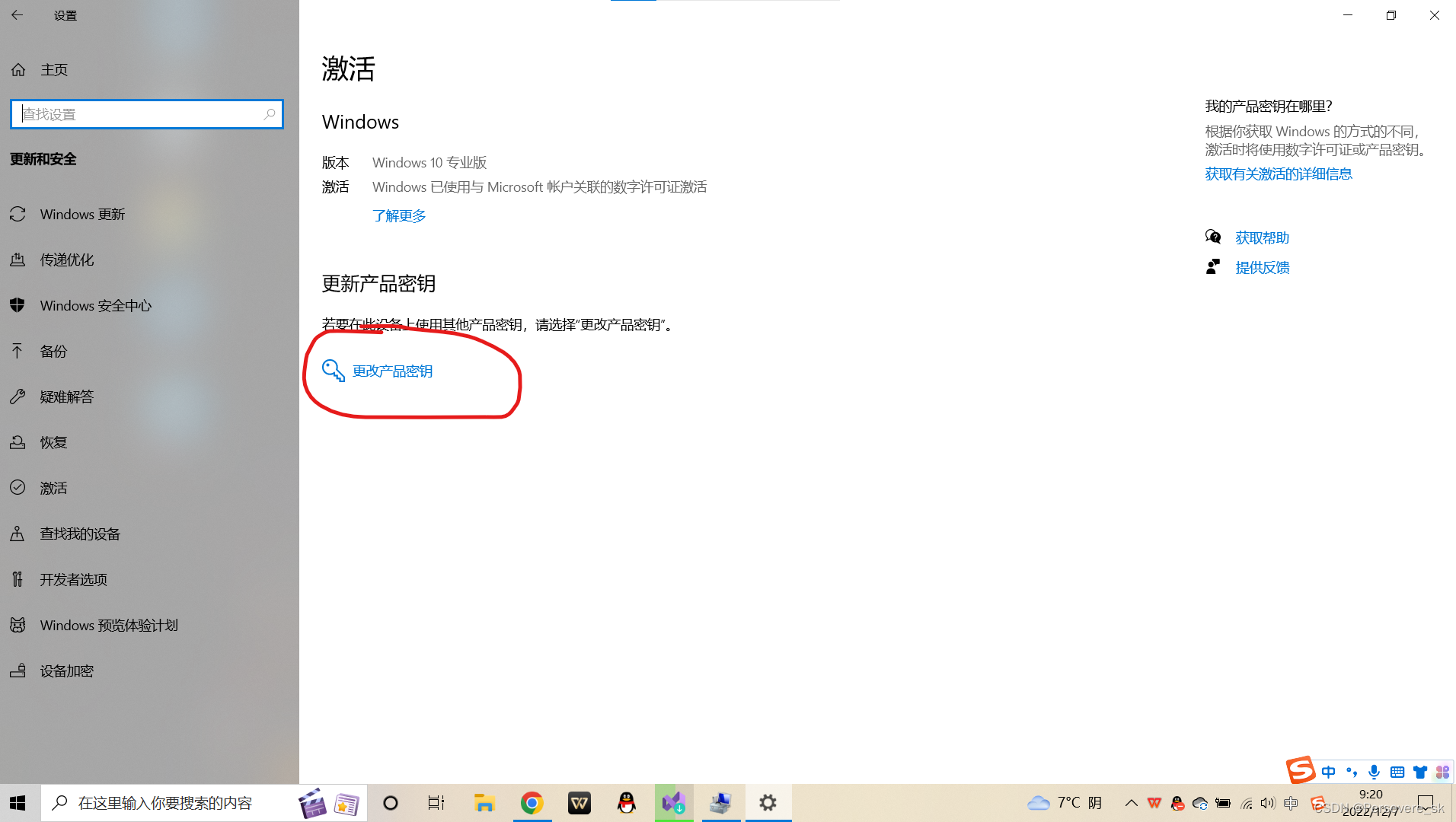Click the Sogou S logo on IME bar
The width and height of the screenshot is (1456, 822).
[1301, 770]
